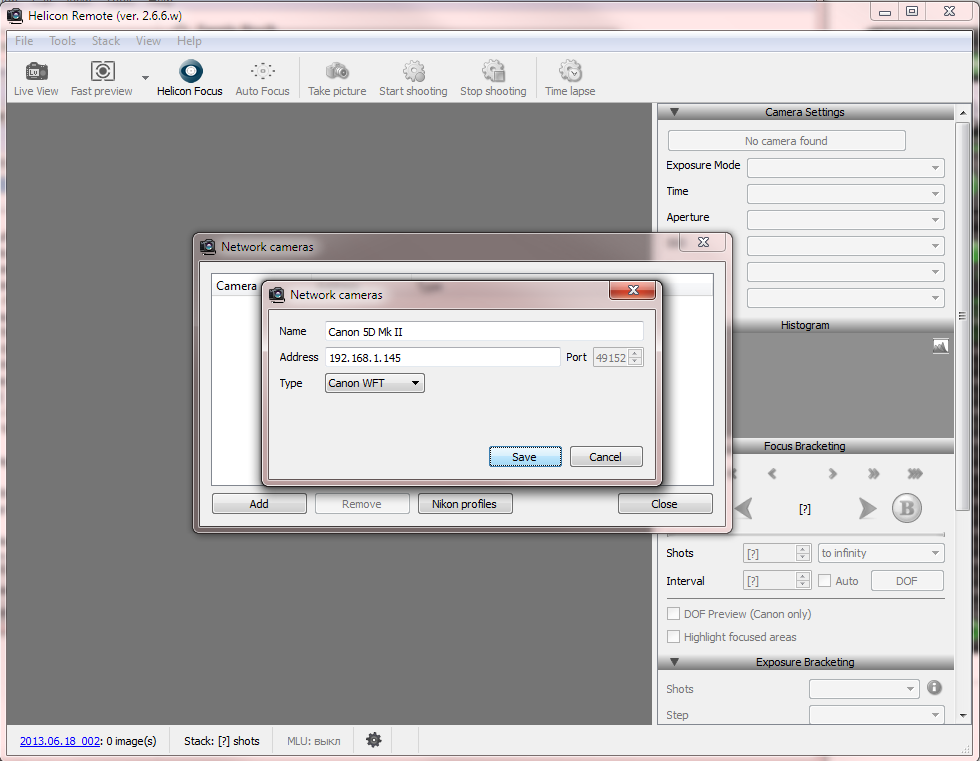Open the Fast preview dropdown arrow
980x761 pixels.
coord(145,78)
